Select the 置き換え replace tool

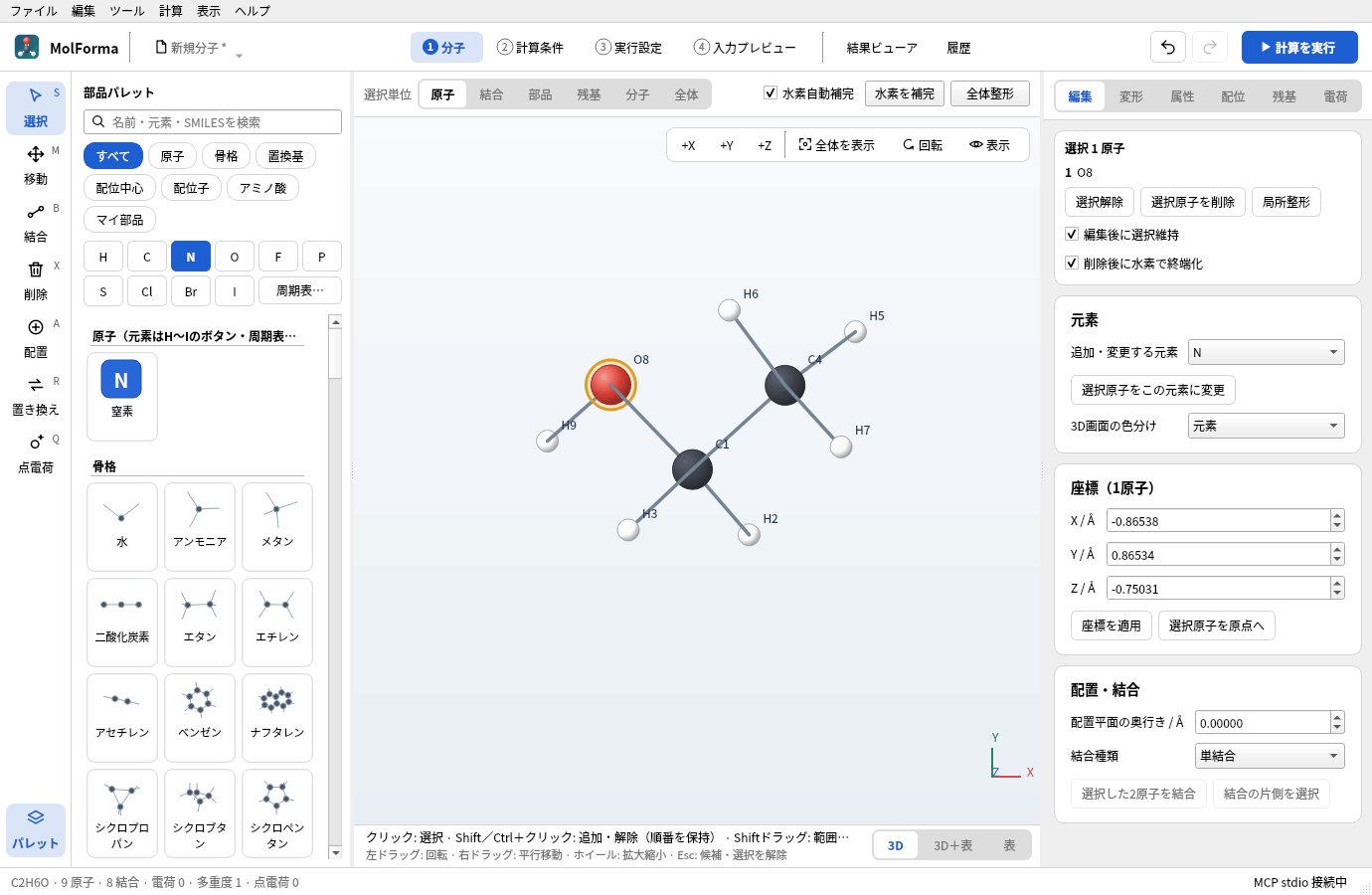36,396
